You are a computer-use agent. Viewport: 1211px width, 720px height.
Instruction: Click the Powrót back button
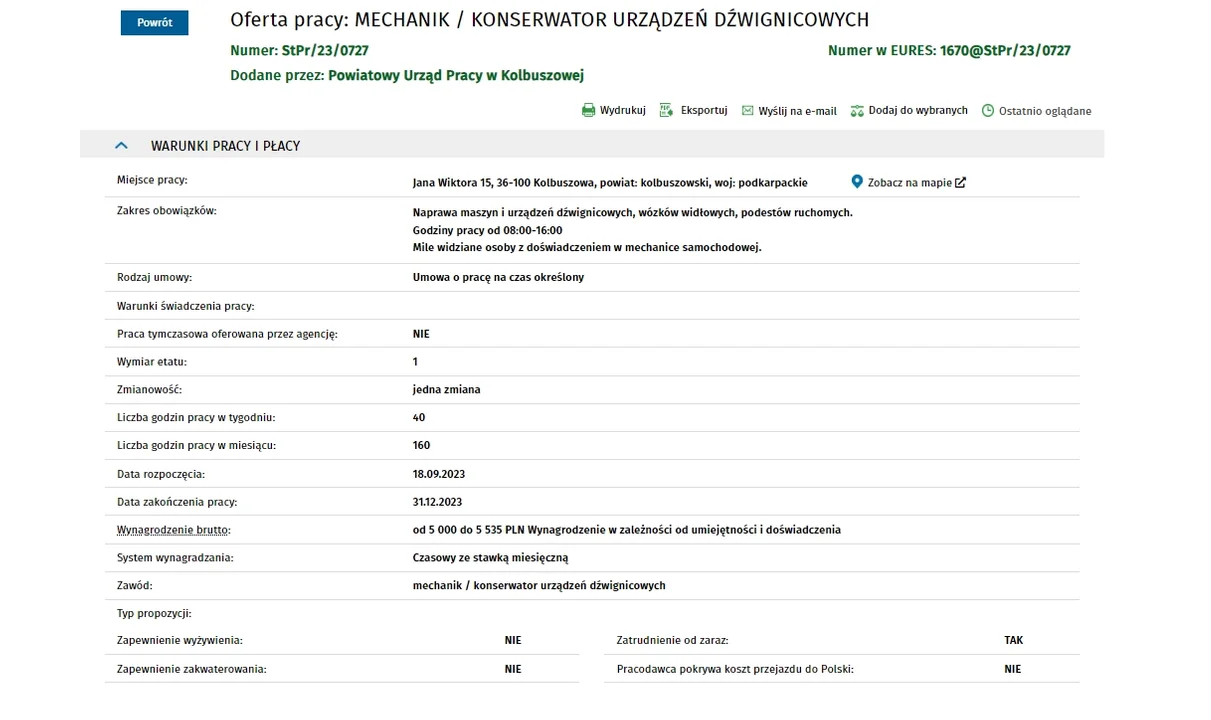pyautogui.click(x=154, y=23)
